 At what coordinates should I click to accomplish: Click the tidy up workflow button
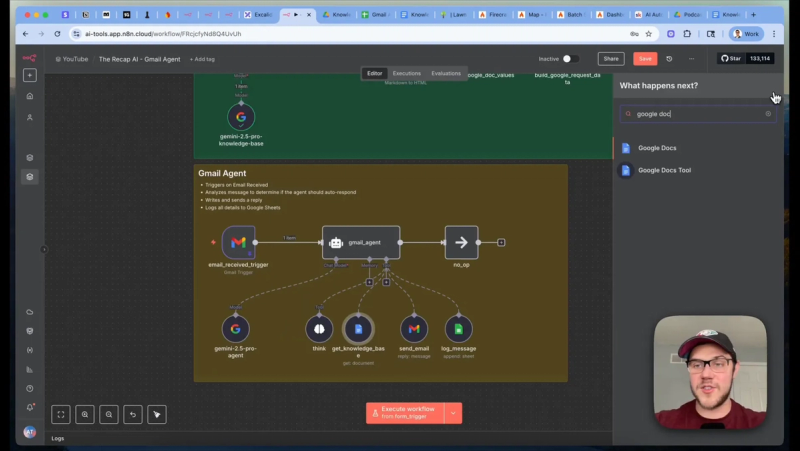pos(157,414)
